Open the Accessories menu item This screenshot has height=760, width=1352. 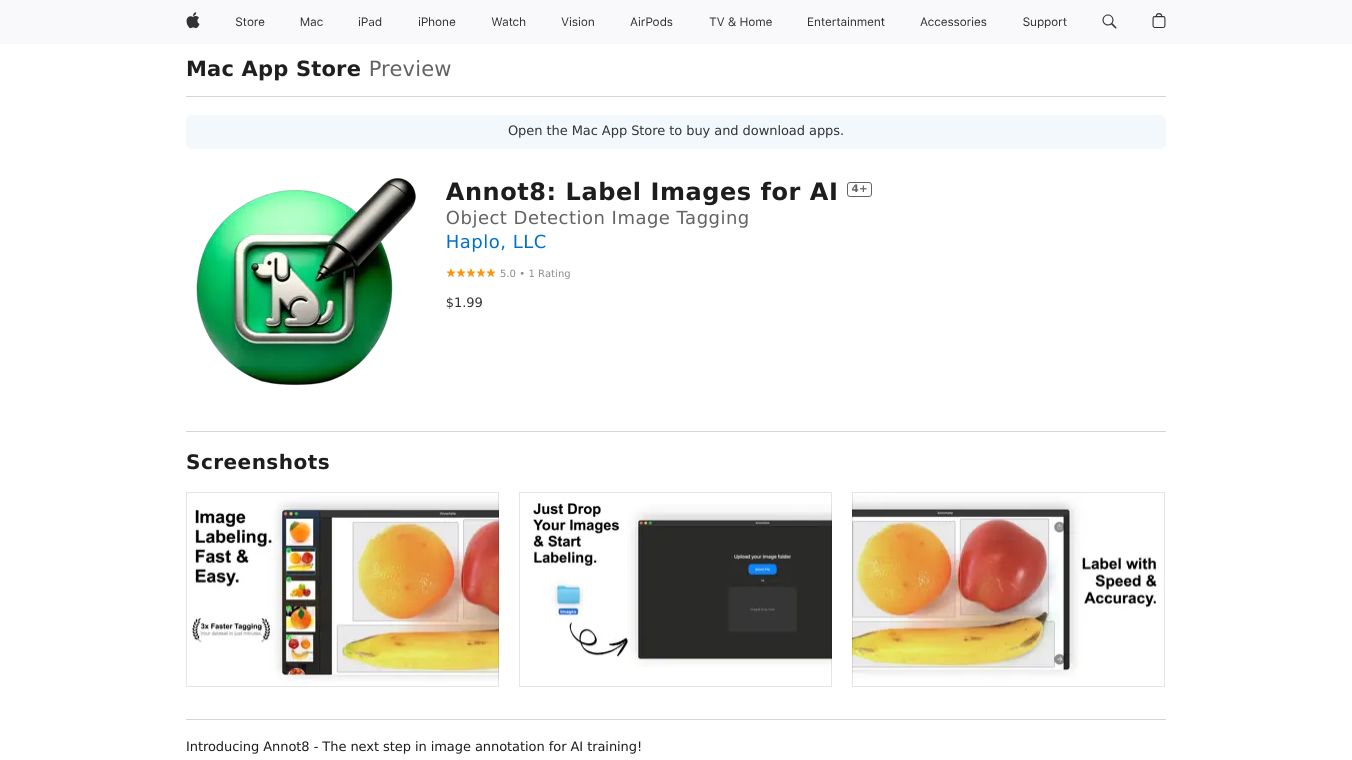(953, 22)
